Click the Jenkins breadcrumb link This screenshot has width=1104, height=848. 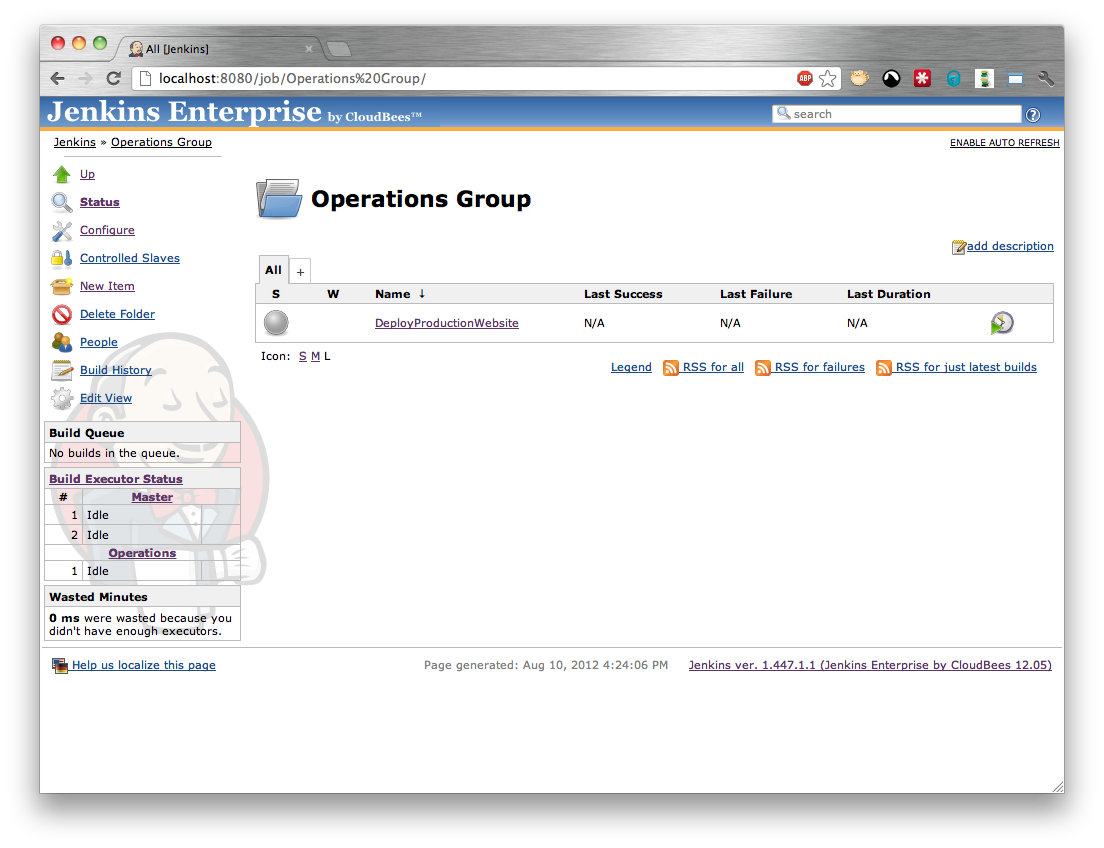pos(75,142)
